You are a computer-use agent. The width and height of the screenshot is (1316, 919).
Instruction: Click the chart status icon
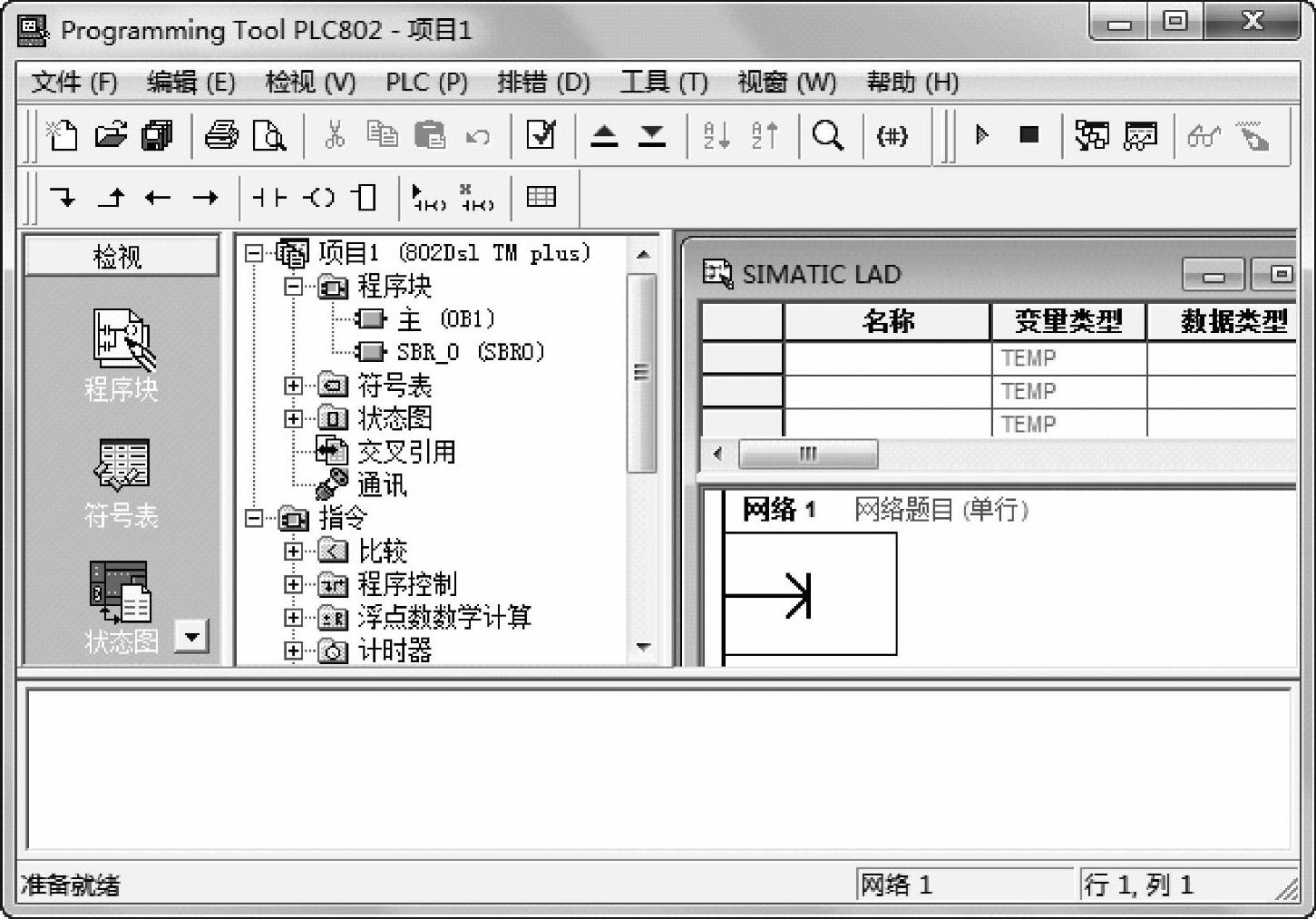[1140, 136]
